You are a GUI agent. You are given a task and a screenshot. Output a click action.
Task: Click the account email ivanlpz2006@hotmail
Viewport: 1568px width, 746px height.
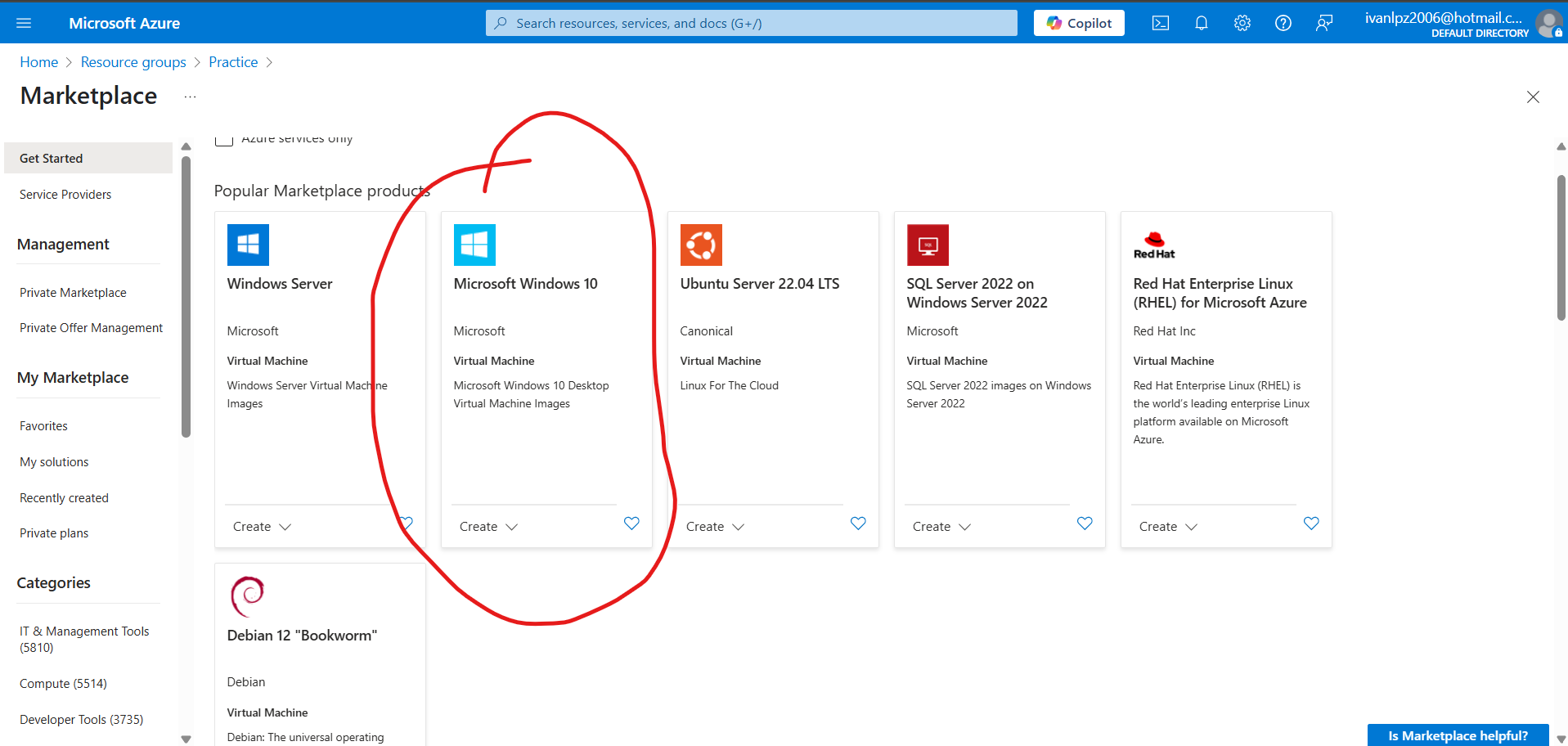[x=1443, y=17]
